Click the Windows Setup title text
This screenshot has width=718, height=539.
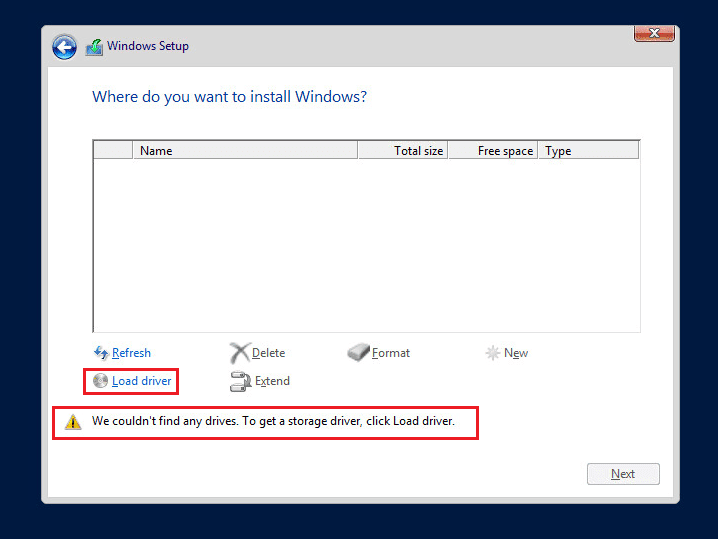(x=148, y=46)
